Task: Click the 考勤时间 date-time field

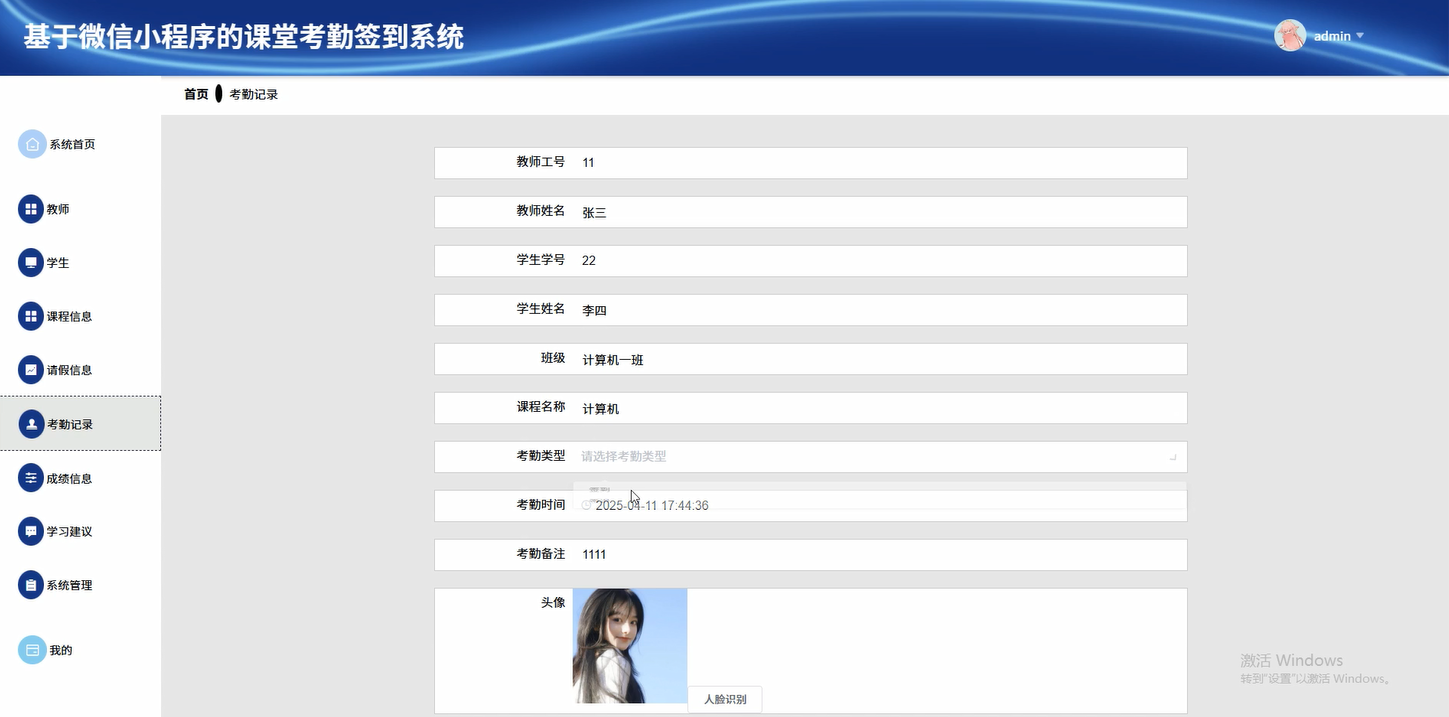Action: (880, 505)
